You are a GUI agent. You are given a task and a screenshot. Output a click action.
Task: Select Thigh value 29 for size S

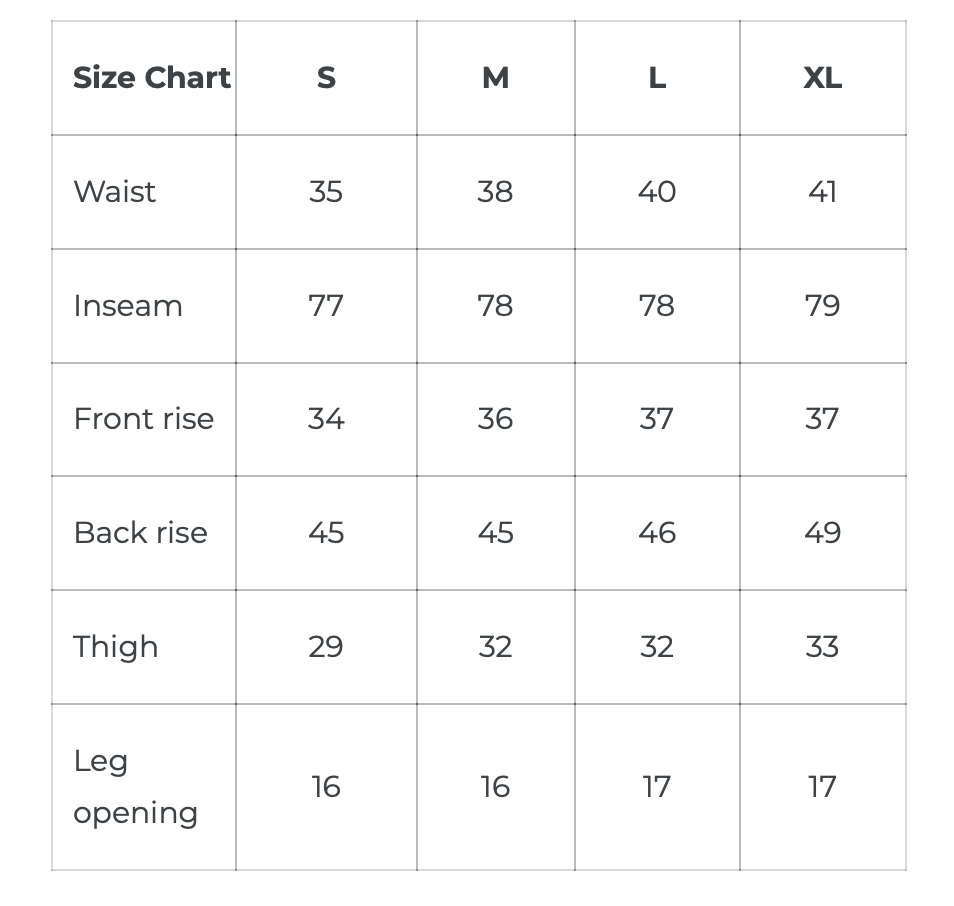tap(326, 647)
